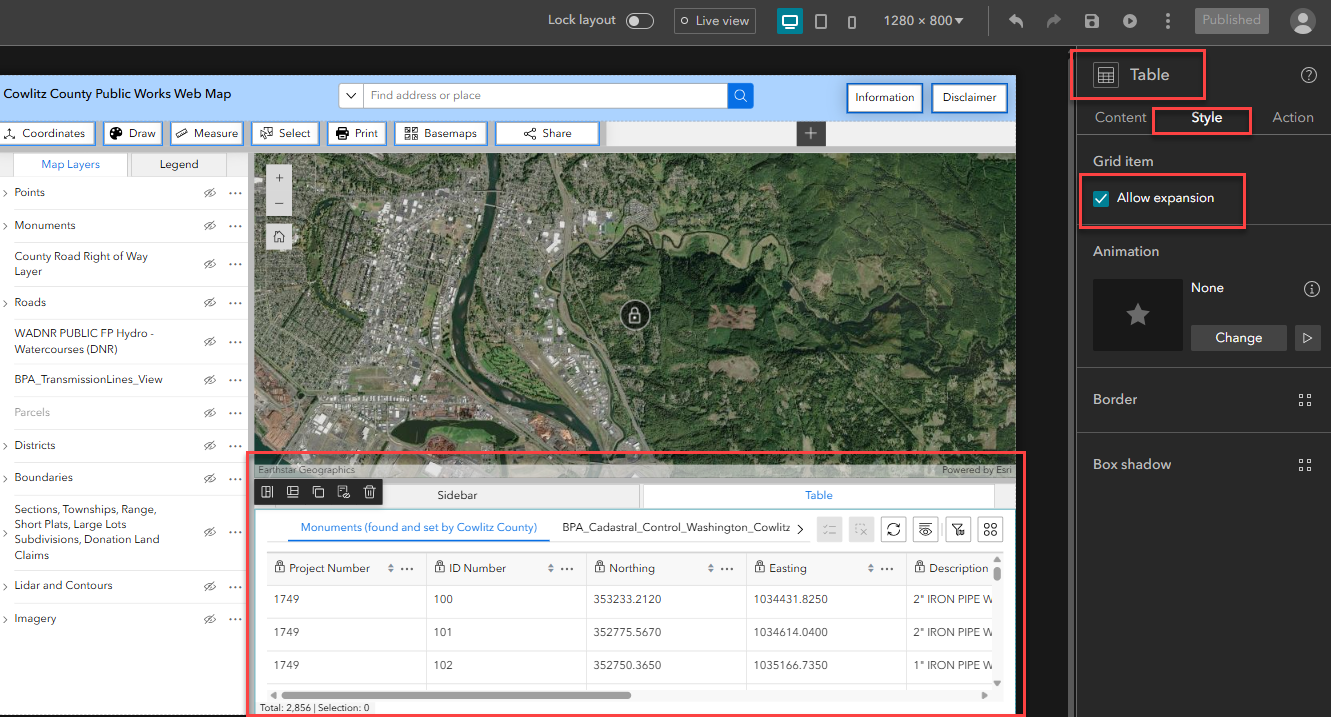This screenshot has height=717, width=1331.
Task: Switch to the Content tab in right panel
Action: (x=1119, y=117)
